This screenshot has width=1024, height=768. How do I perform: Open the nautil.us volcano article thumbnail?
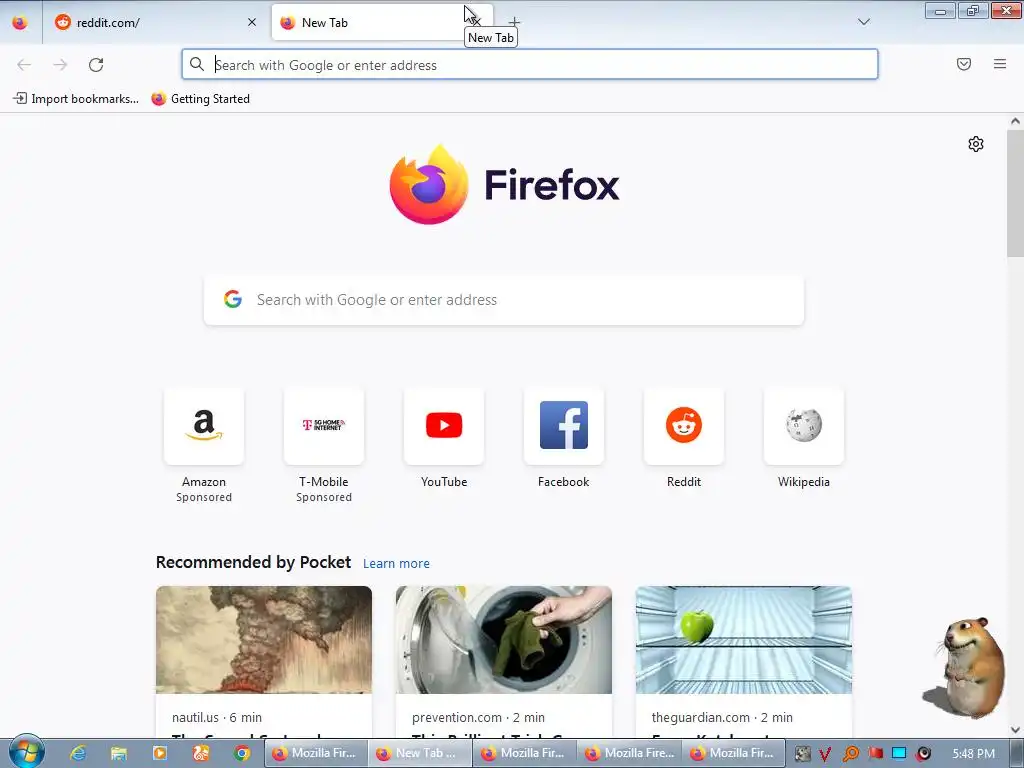pyautogui.click(x=264, y=639)
